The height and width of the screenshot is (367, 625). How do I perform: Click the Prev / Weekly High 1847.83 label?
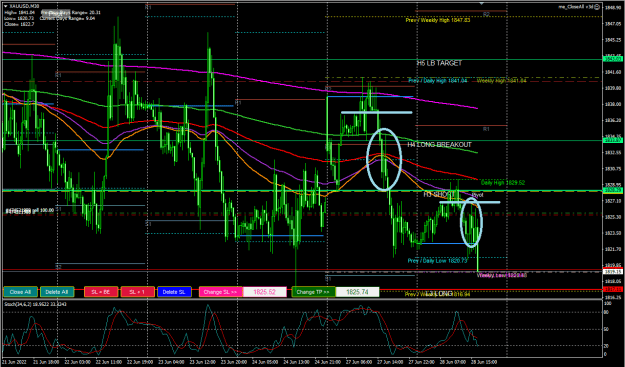coord(438,20)
